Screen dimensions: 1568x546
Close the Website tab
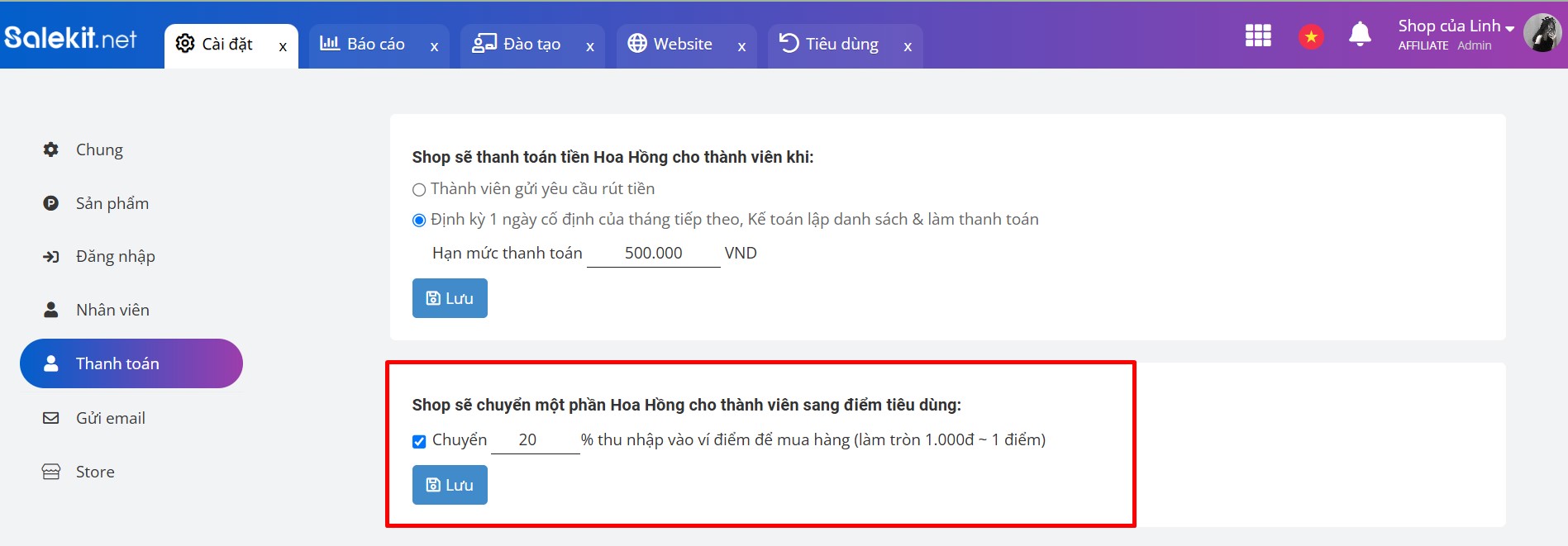(x=741, y=47)
